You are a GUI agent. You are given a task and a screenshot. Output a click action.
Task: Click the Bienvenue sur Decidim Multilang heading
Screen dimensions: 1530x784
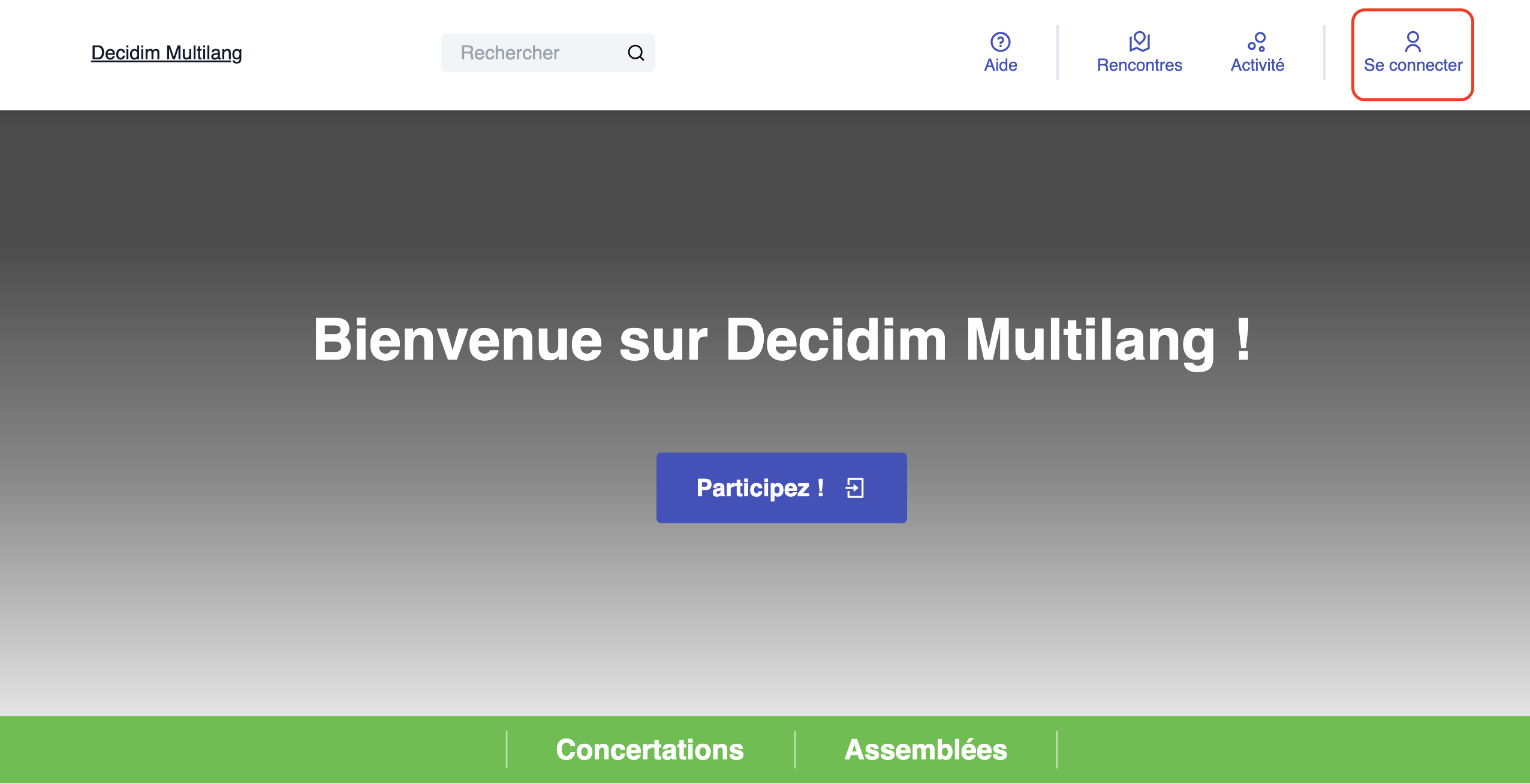click(781, 339)
